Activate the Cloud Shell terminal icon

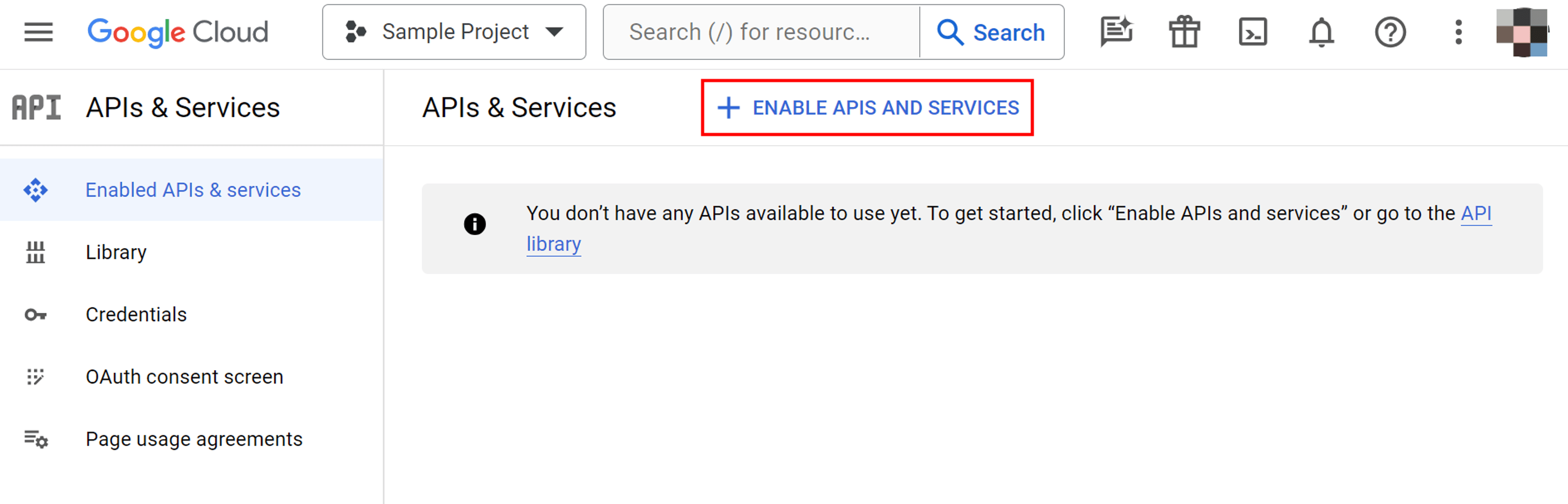(x=1253, y=32)
